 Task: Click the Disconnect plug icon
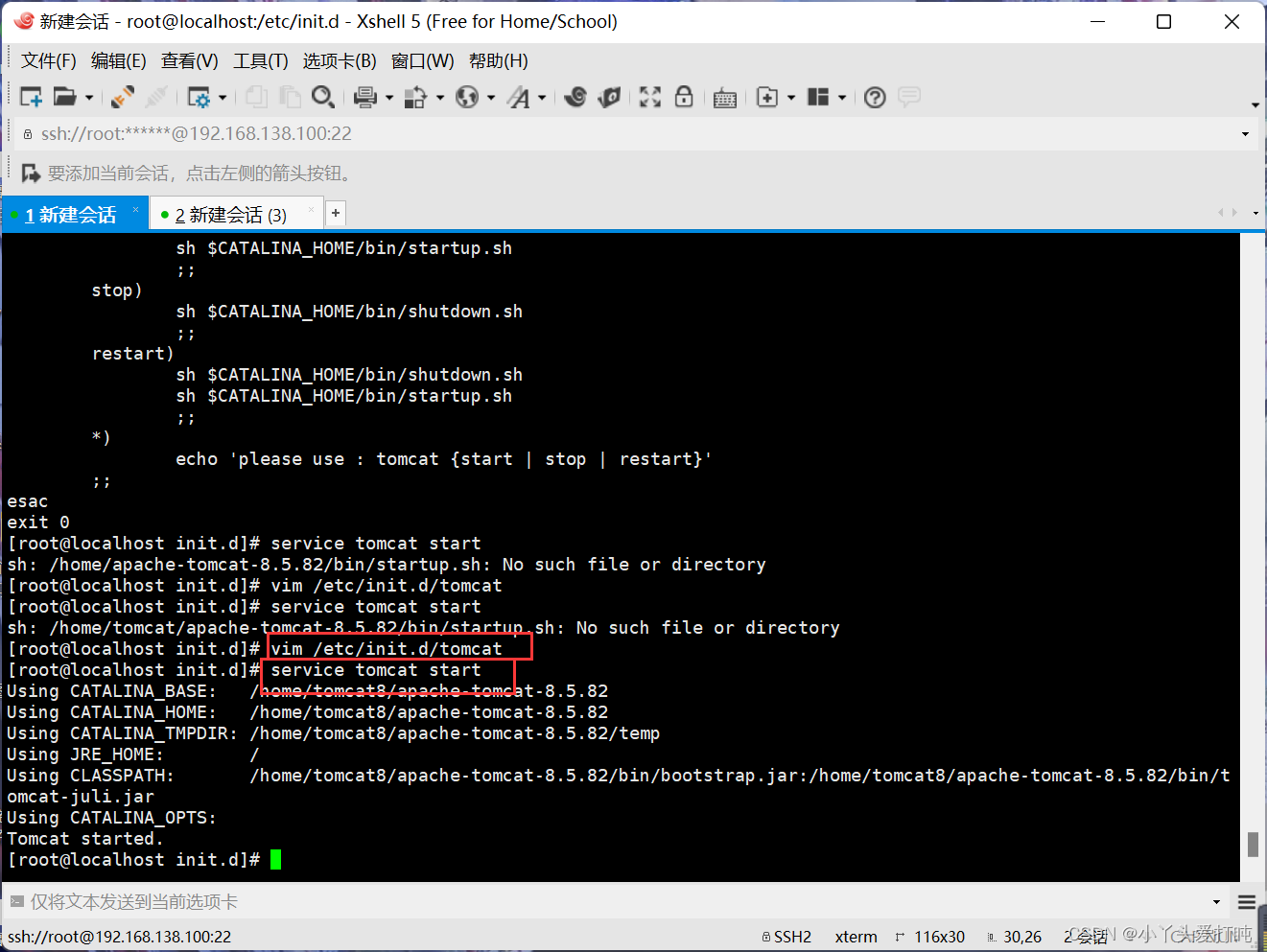click(122, 97)
